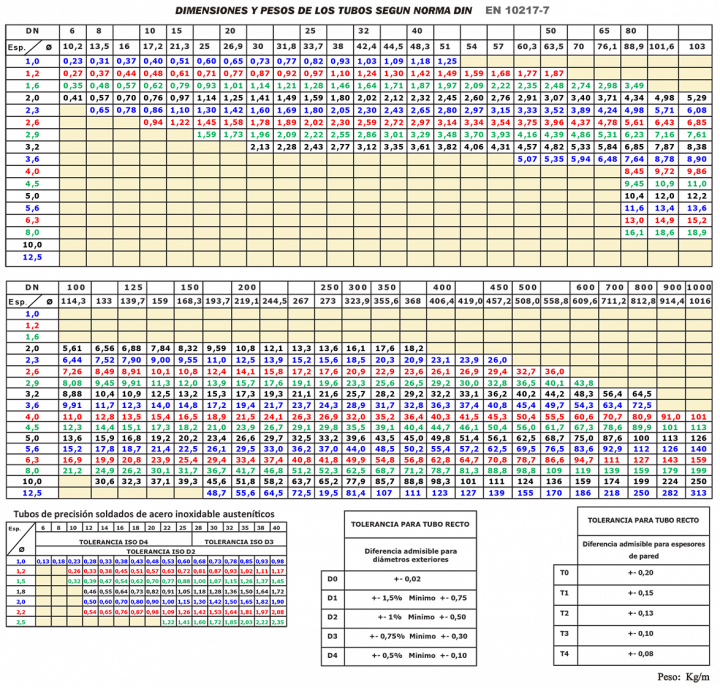
Task: Select the last value row of middle tolerance table
Action: [398, 655]
